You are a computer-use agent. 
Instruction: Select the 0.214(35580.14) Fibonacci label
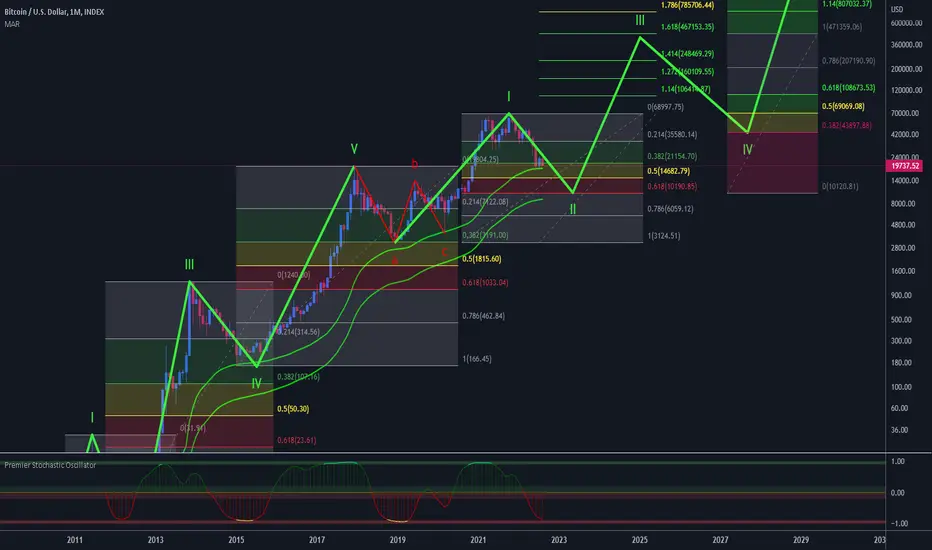click(x=672, y=134)
